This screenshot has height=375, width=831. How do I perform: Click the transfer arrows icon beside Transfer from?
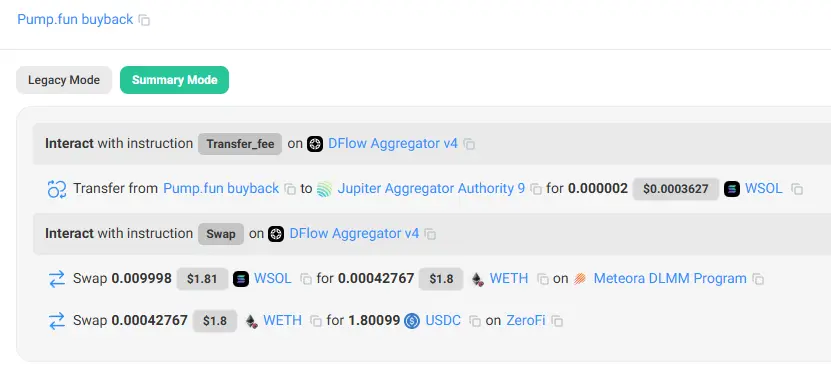57,189
